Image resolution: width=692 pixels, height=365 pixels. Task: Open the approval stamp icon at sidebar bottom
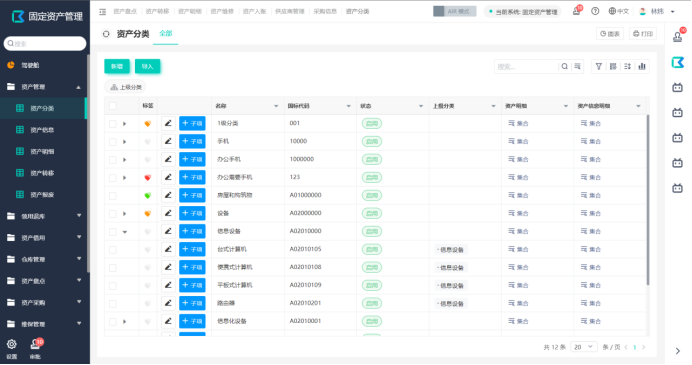pyautogui.click(x=35, y=344)
